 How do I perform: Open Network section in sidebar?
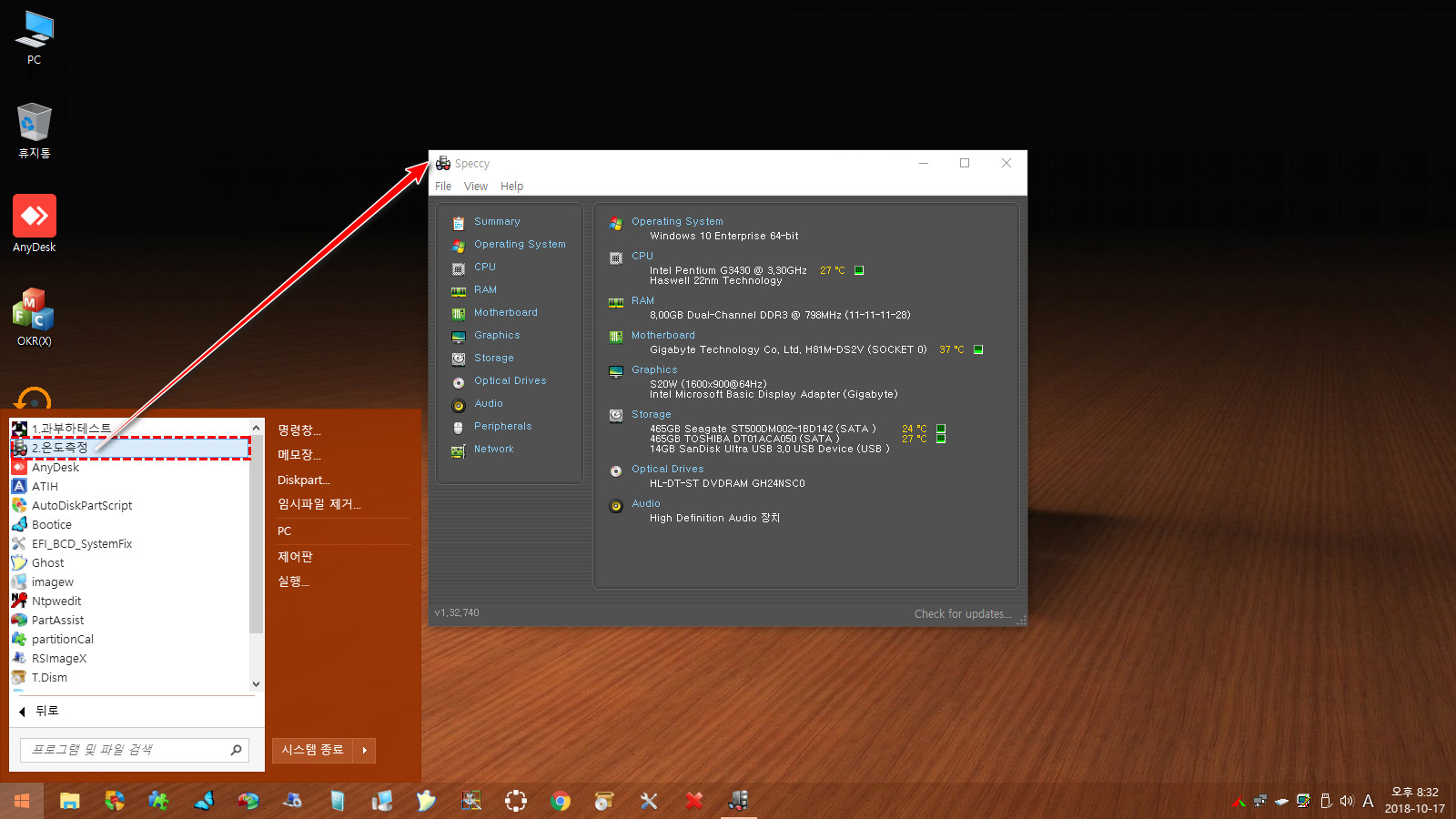(x=494, y=449)
